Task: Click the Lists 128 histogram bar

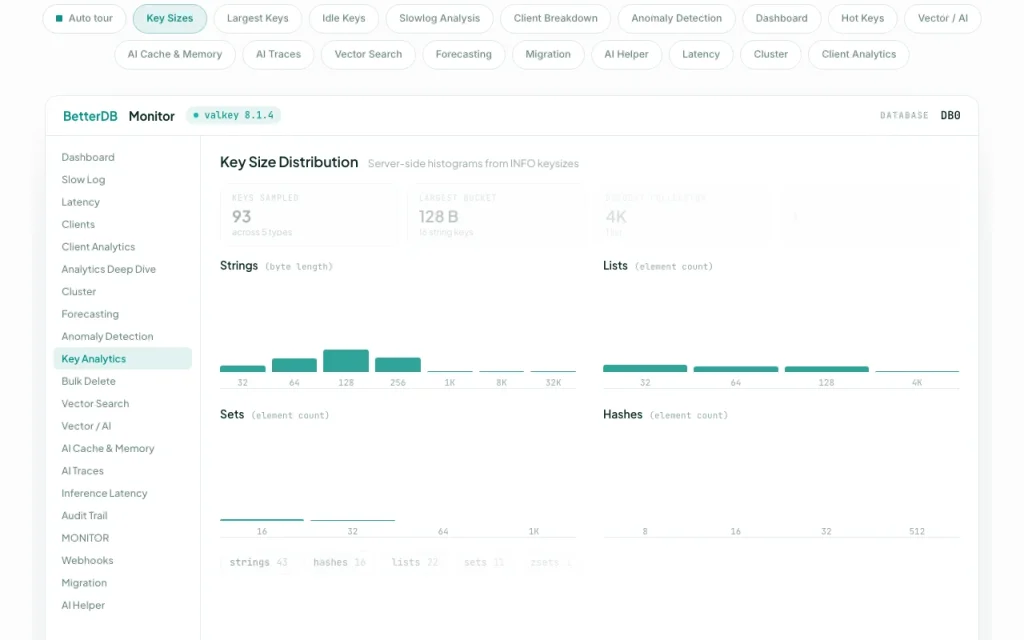Action: 826,370
